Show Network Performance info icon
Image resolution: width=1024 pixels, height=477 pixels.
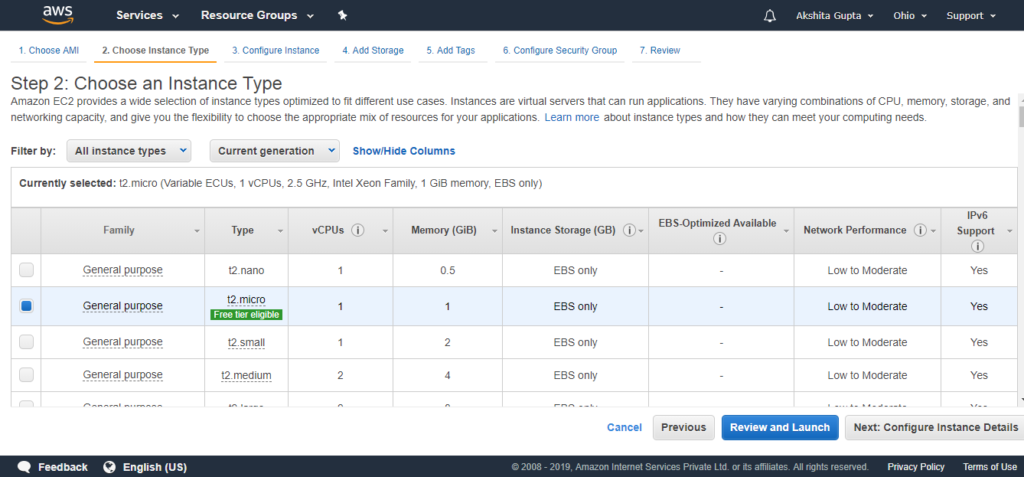point(920,230)
